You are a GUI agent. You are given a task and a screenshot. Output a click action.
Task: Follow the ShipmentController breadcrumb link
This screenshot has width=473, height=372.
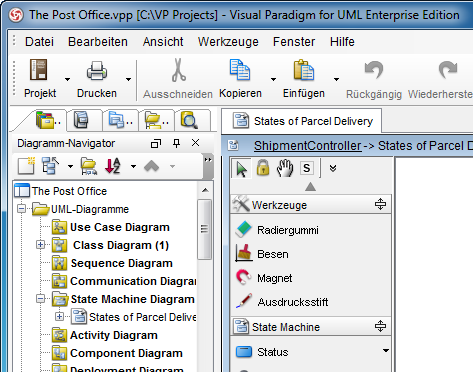tap(307, 146)
